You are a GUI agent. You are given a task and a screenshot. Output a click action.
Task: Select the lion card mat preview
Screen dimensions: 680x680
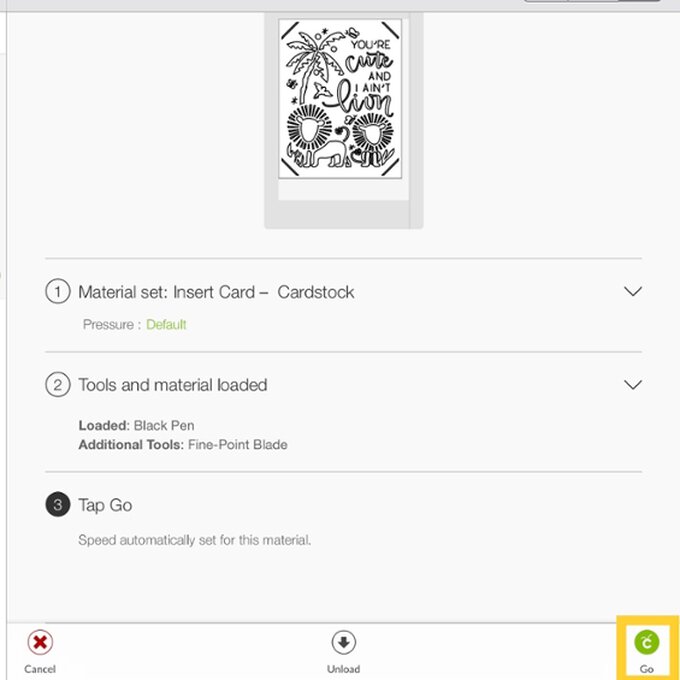pyautogui.click(x=340, y=98)
